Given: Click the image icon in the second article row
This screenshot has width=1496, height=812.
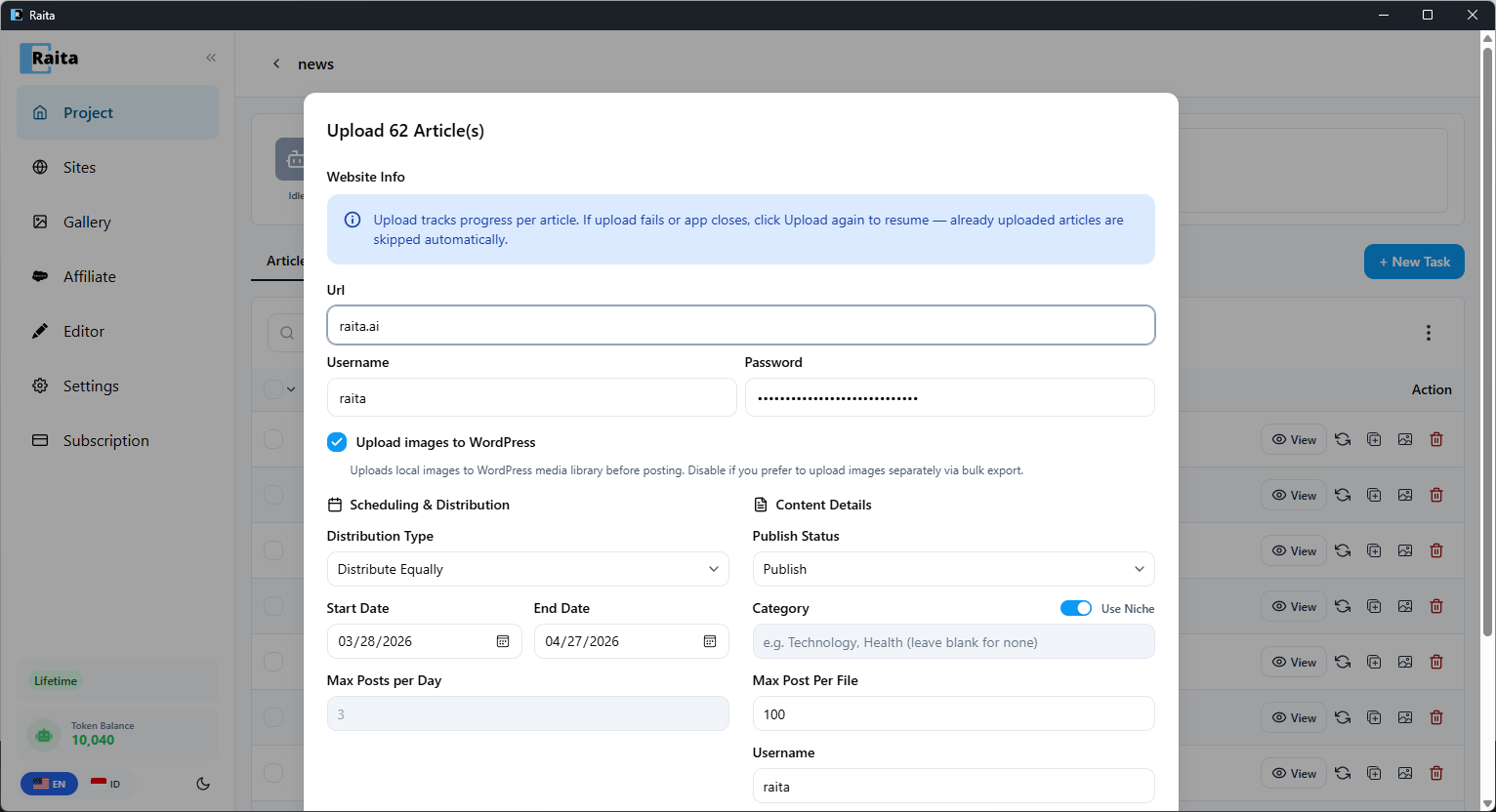Looking at the screenshot, I should tap(1405, 495).
